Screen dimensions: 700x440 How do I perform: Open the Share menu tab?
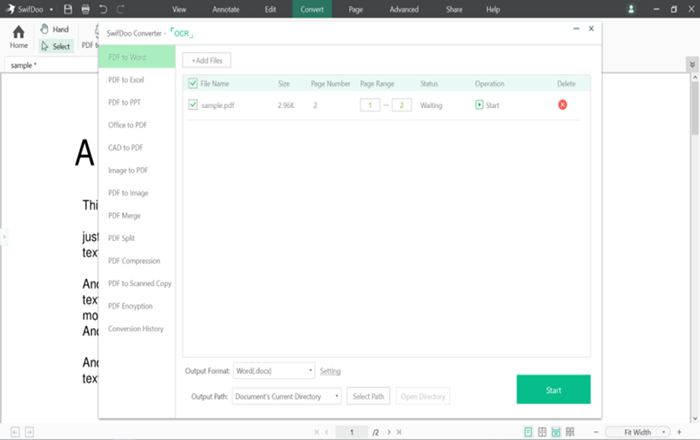(x=454, y=9)
